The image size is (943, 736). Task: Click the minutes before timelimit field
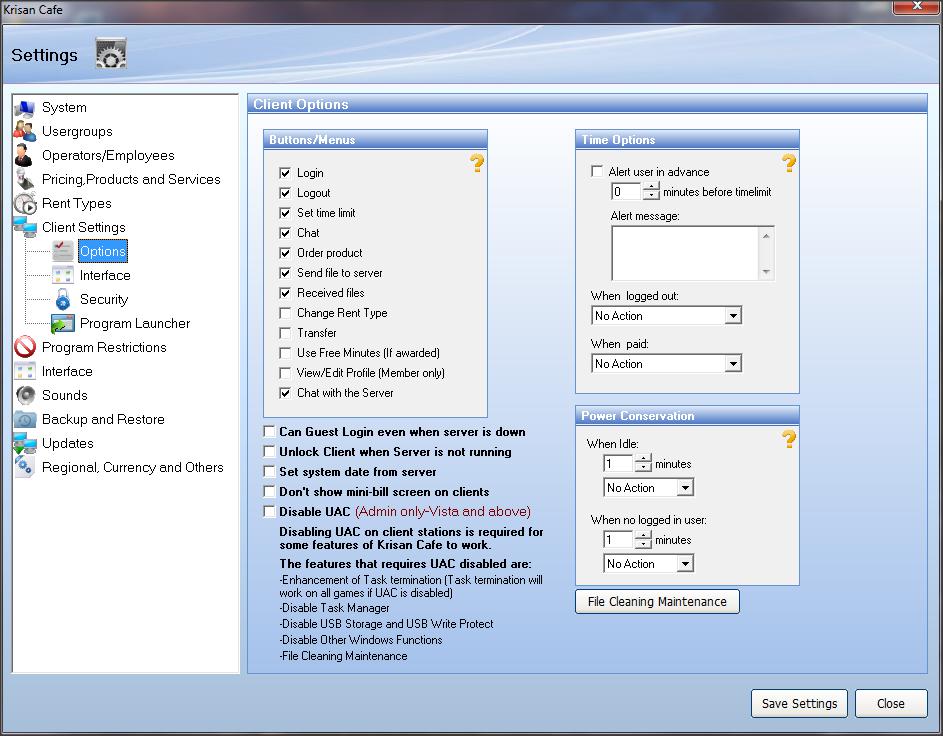tap(627, 192)
